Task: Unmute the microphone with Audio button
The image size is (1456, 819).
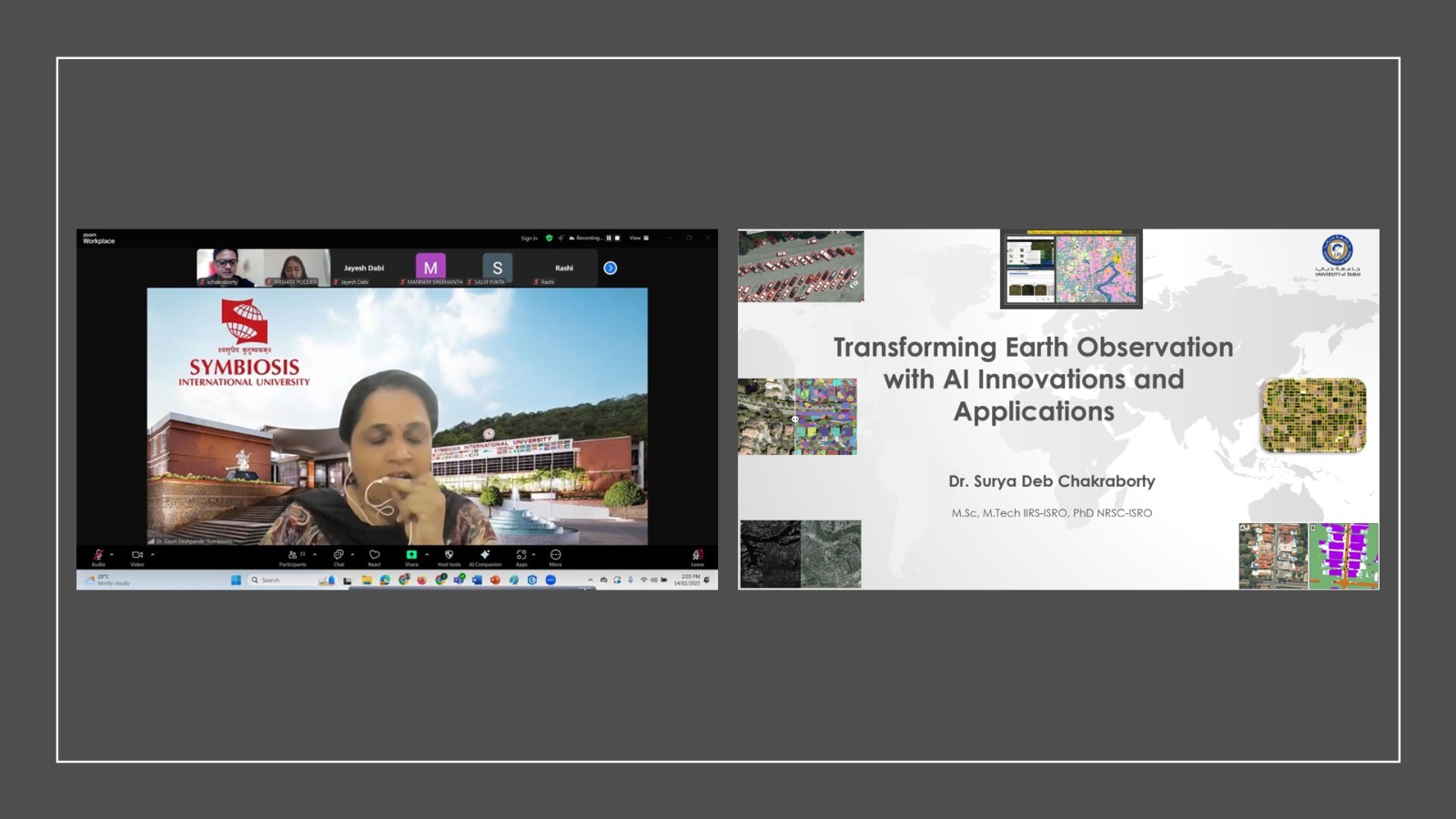Action: (98, 555)
